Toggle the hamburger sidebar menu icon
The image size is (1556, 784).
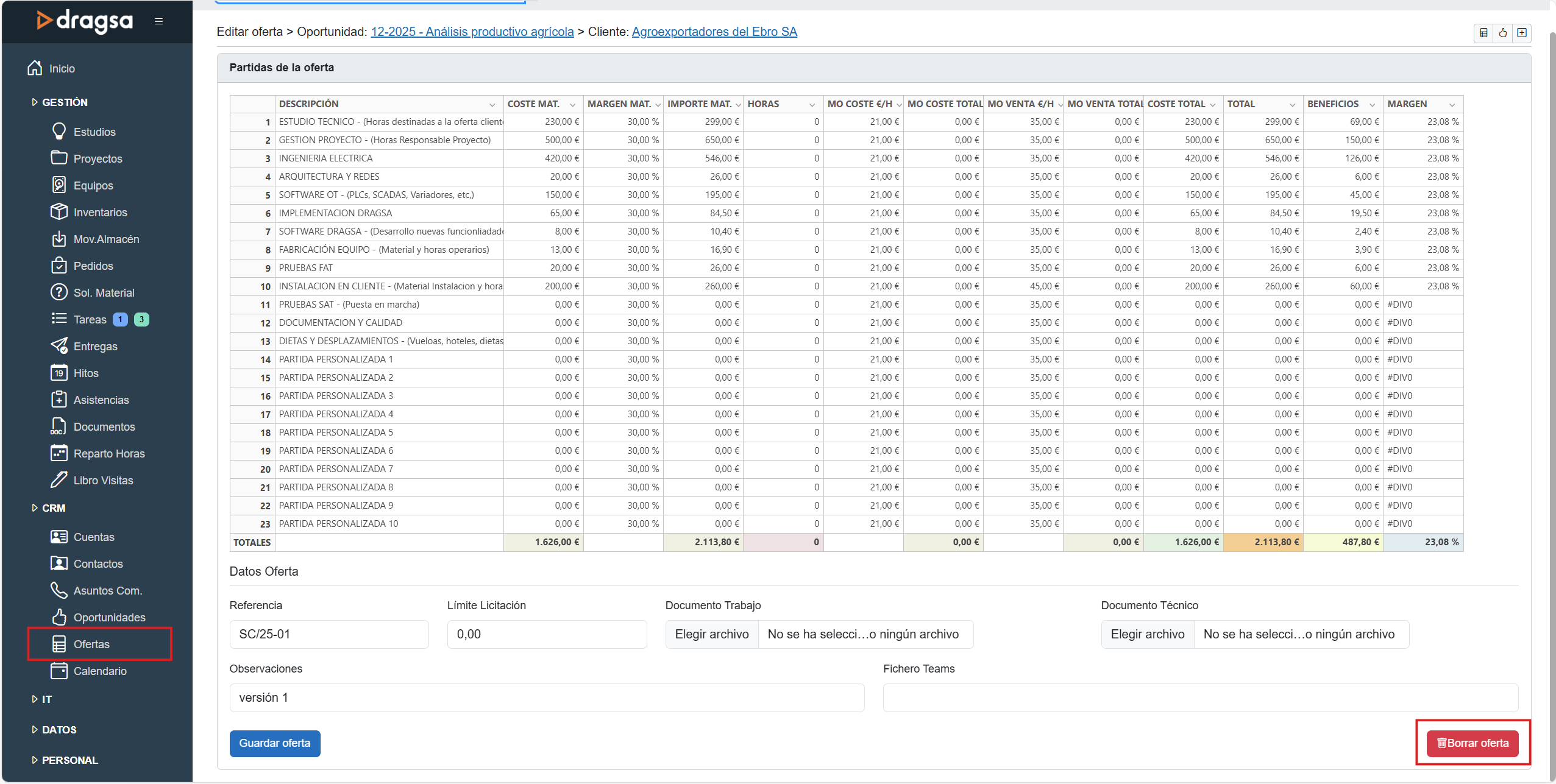(x=158, y=21)
